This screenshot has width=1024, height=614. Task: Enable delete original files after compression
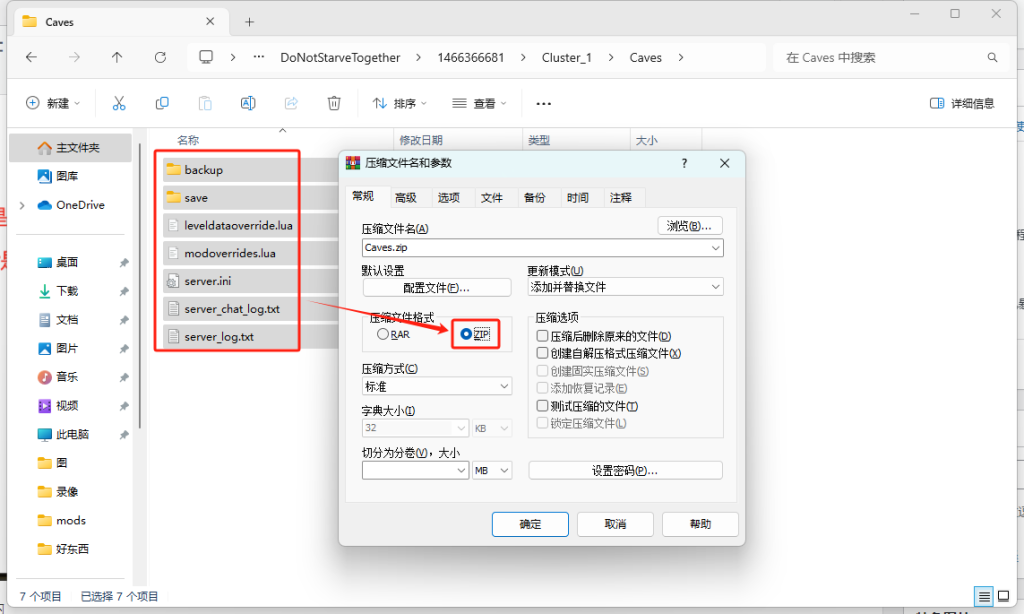click(x=542, y=336)
